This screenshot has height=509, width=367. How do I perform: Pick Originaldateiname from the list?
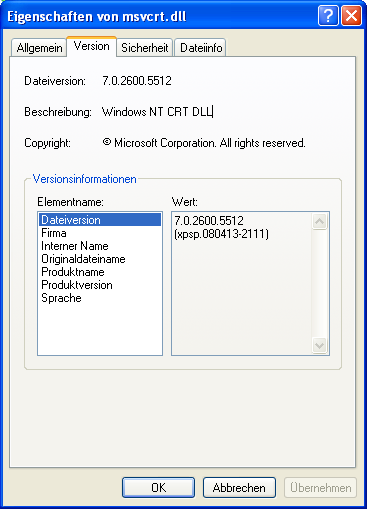100,259
